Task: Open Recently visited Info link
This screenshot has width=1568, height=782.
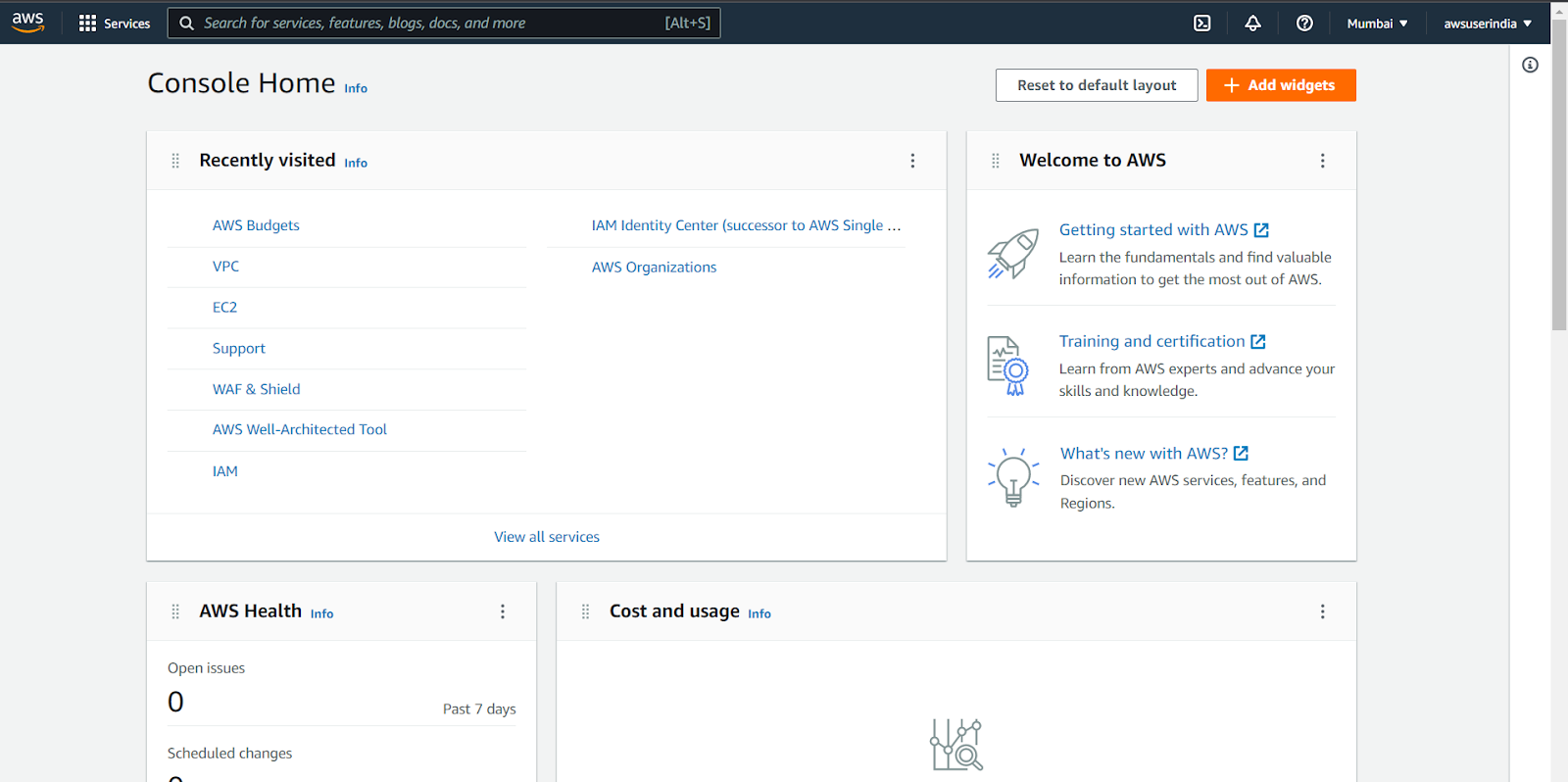Action: point(356,163)
